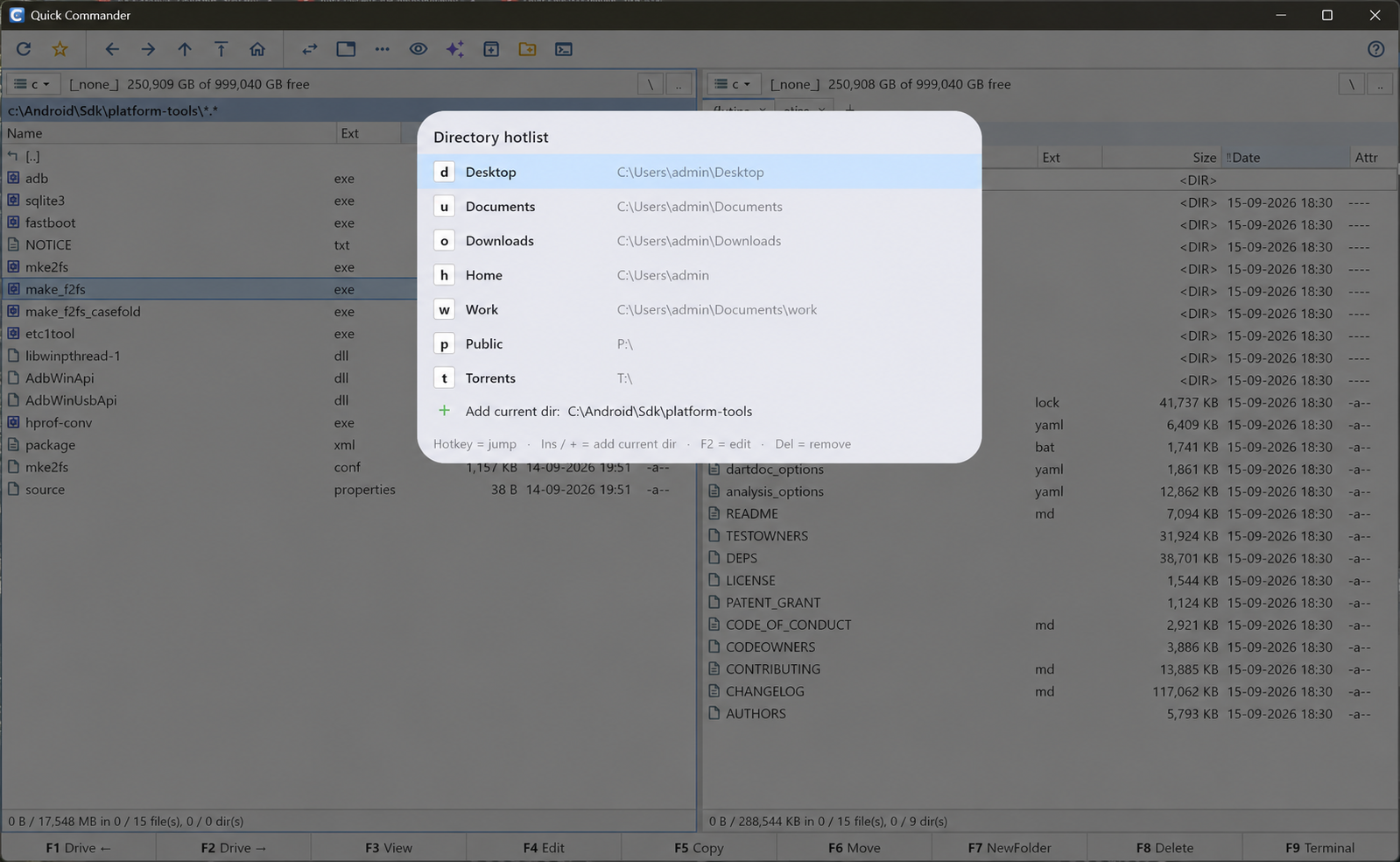Click the green plus icon to add current dir
This screenshot has height=862, width=1400.
tap(444, 411)
